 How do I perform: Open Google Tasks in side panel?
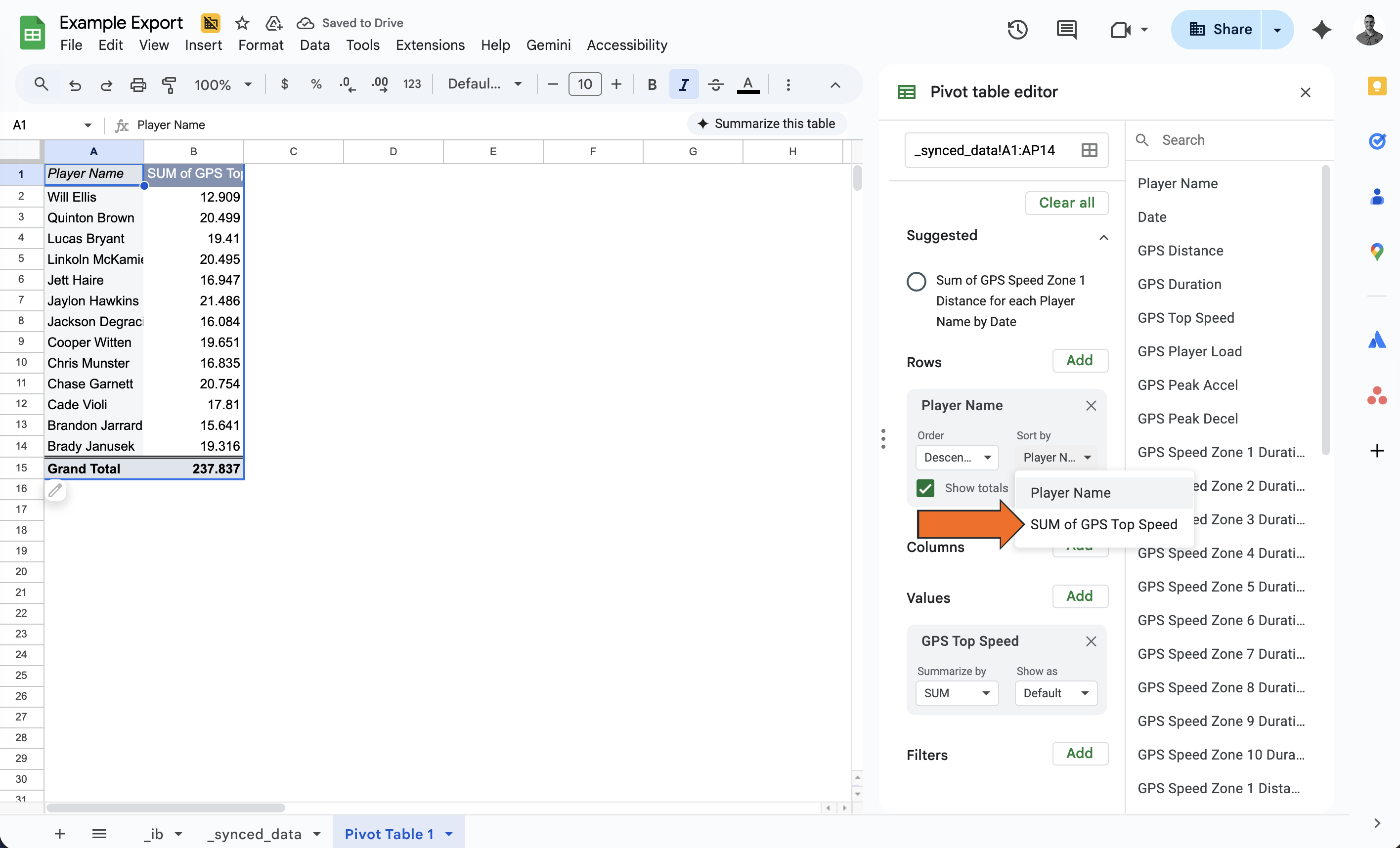click(1376, 141)
